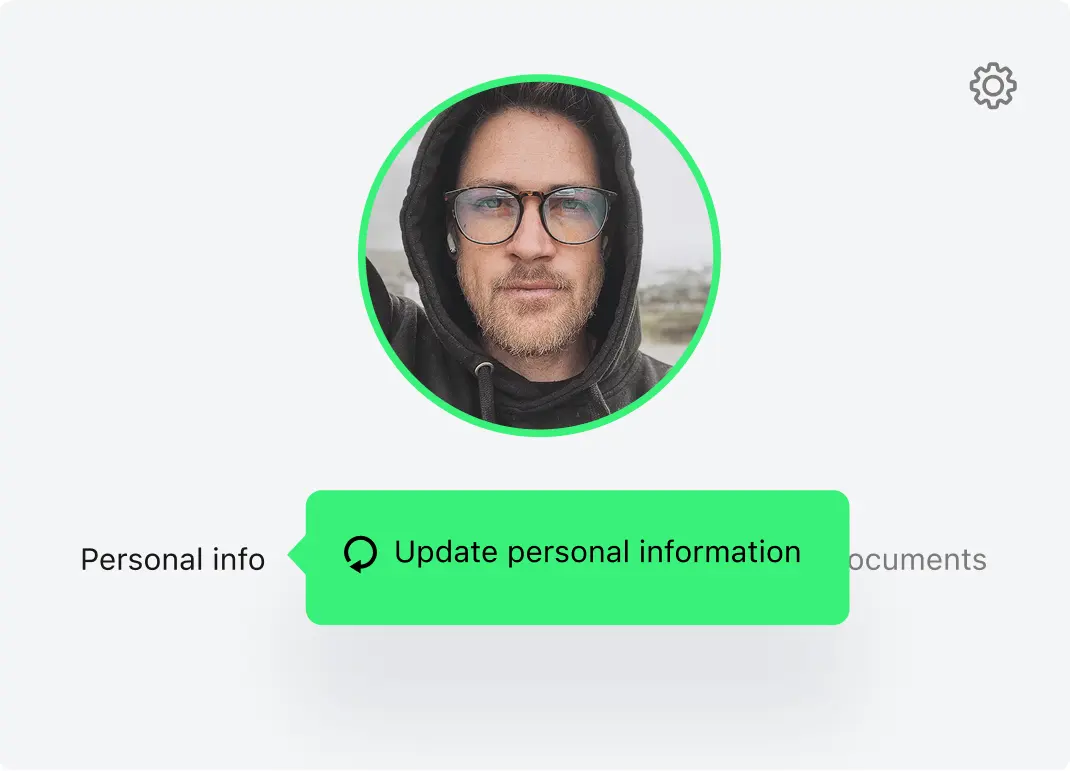Switch to the partially hidden Documents tab
The width and height of the screenshot is (1070, 771).
pyautogui.click(x=918, y=560)
